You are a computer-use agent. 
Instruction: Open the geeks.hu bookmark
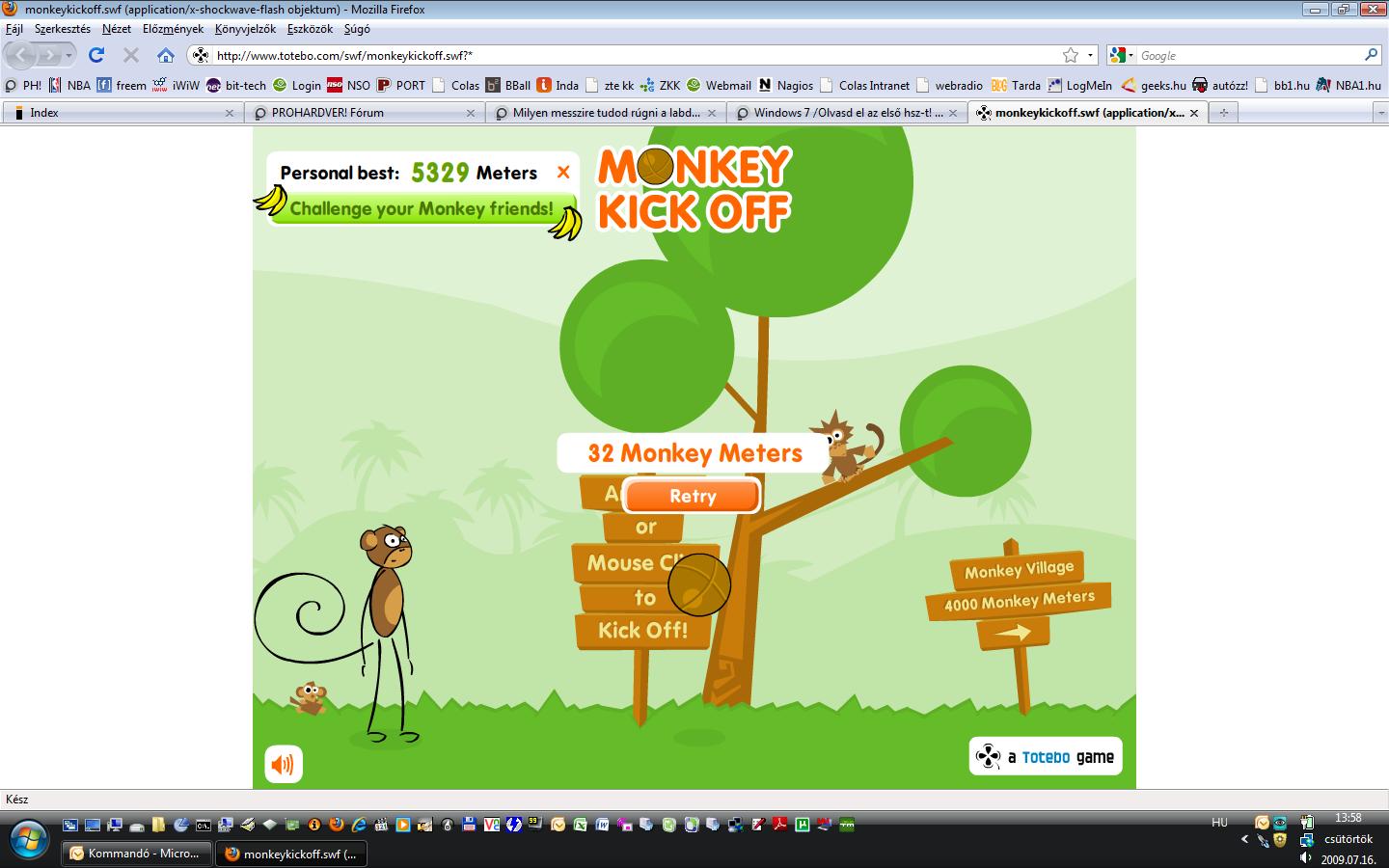[1154, 85]
